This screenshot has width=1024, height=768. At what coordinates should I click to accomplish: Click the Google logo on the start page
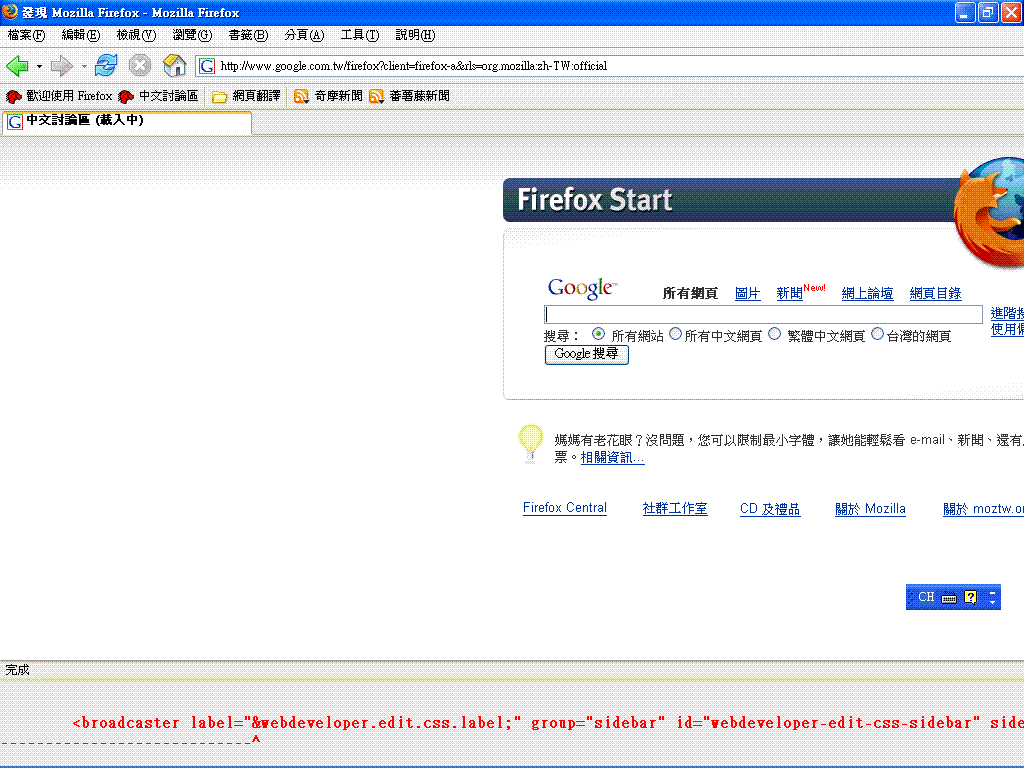click(582, 288)
